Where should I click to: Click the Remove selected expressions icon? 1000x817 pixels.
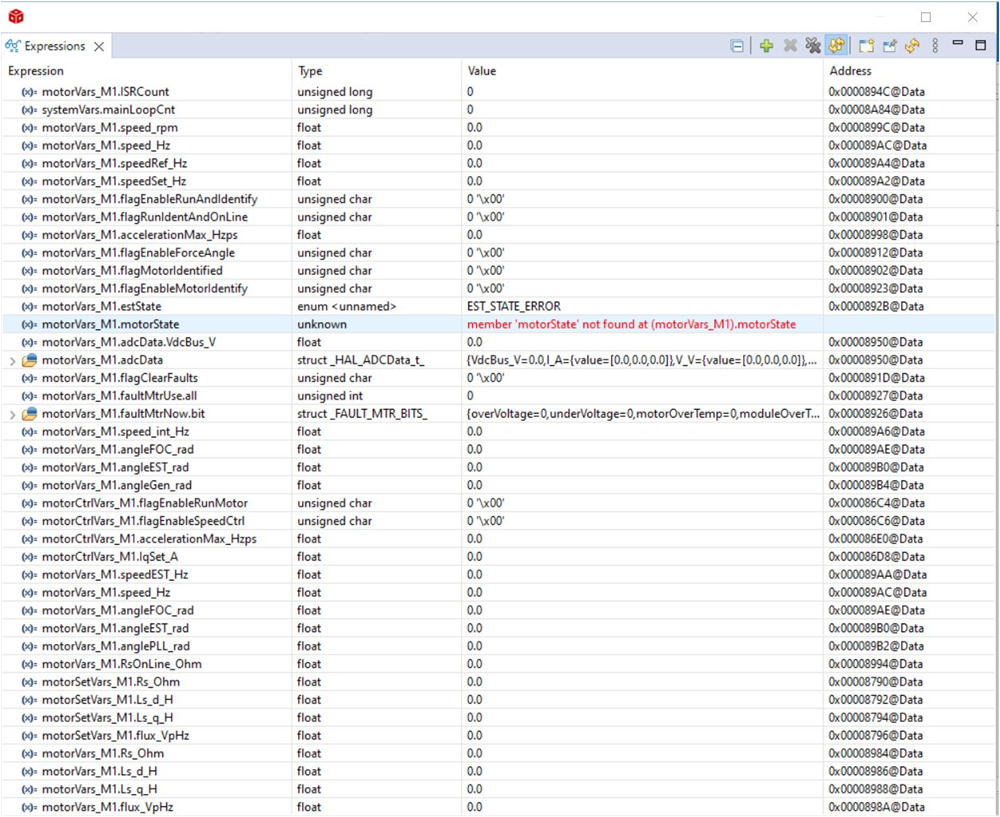[x=789, y=45]
